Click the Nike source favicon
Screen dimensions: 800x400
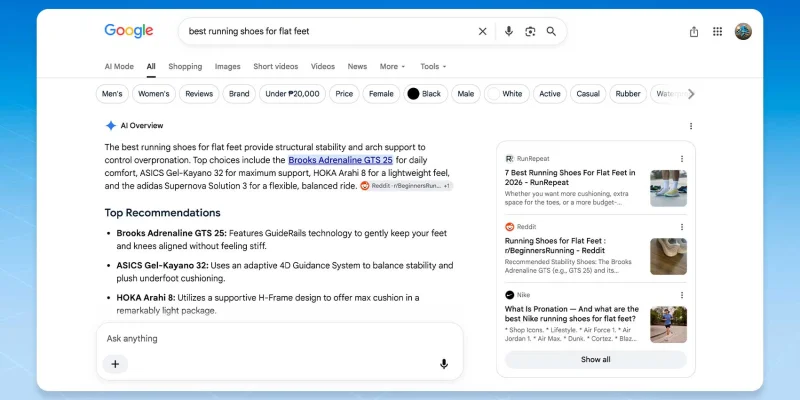(x=509, y=295)
